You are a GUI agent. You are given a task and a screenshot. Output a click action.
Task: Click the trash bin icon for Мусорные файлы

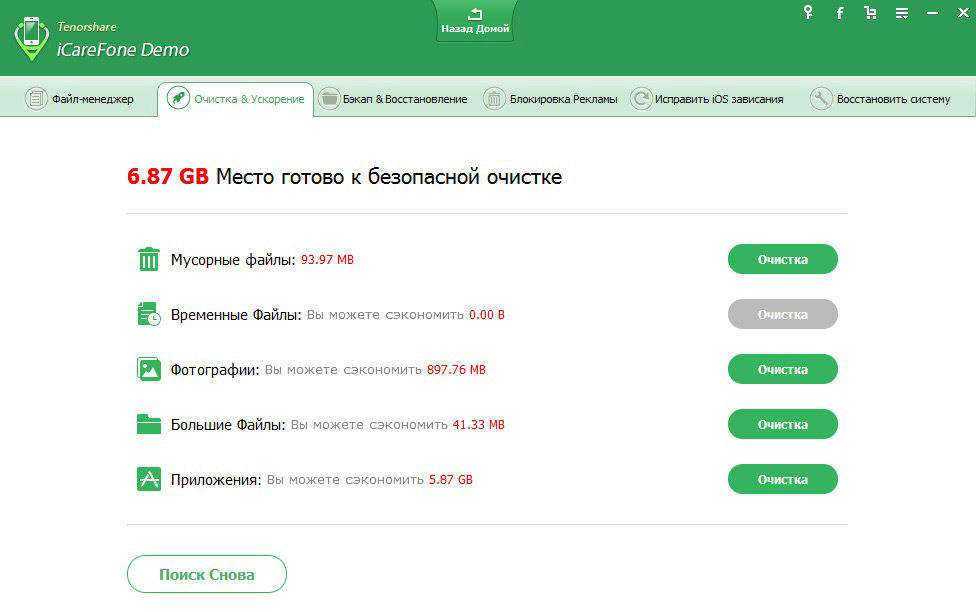pos(149,260)
